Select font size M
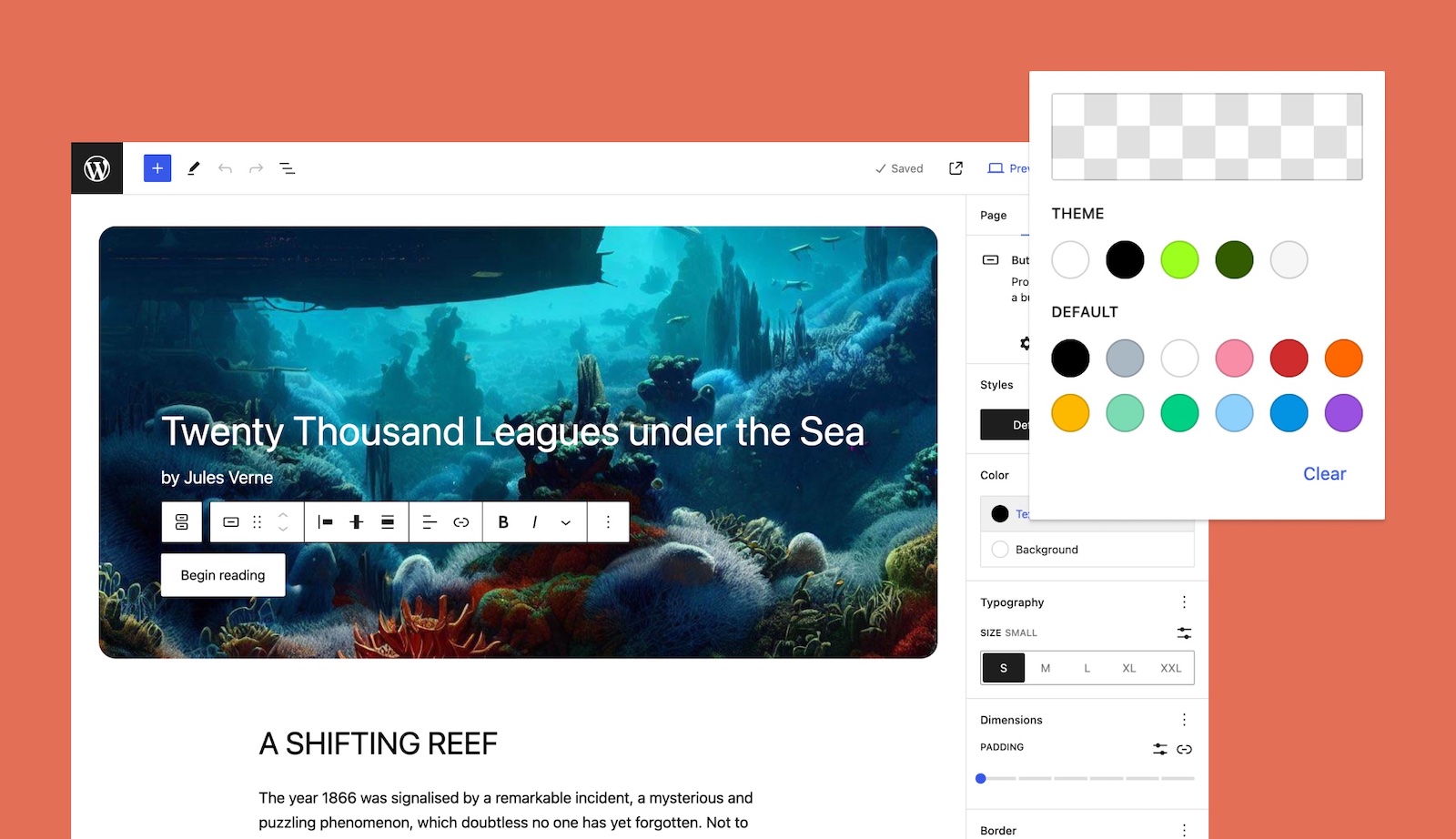The height and width of the screenshot is (839, 1456). pos(1046,668)
